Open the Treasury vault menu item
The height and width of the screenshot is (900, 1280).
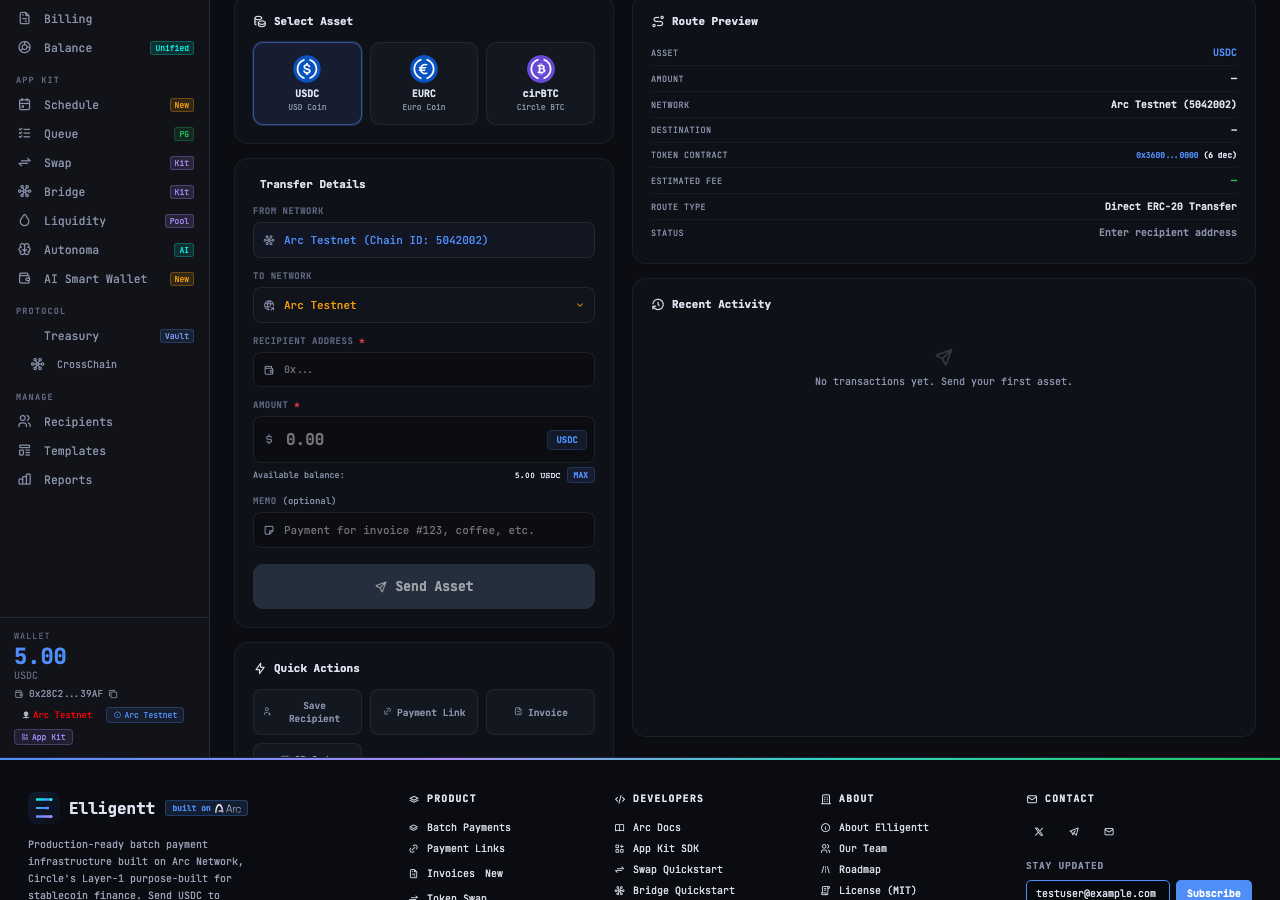pos(105,336)
